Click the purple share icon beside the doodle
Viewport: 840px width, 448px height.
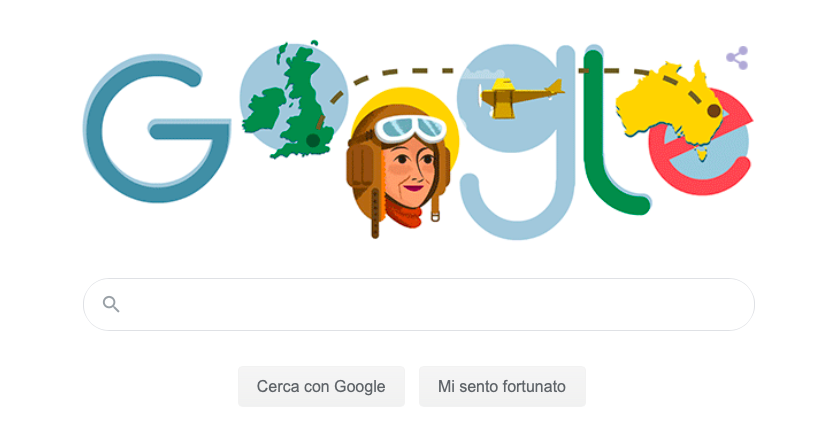(738, 58)
